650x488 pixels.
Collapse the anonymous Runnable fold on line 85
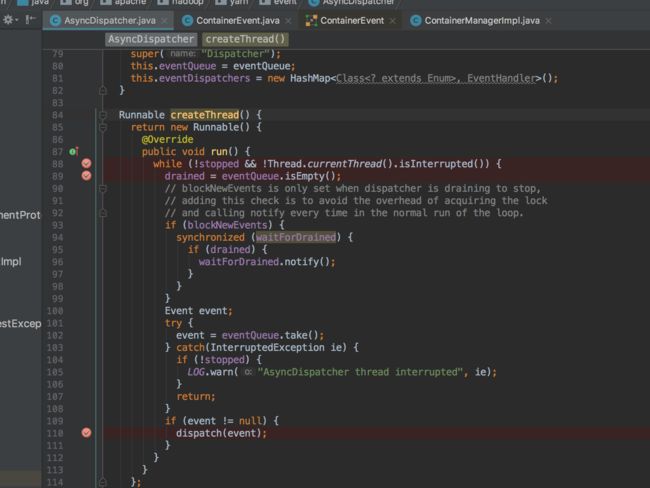click(x=103, y=127)
